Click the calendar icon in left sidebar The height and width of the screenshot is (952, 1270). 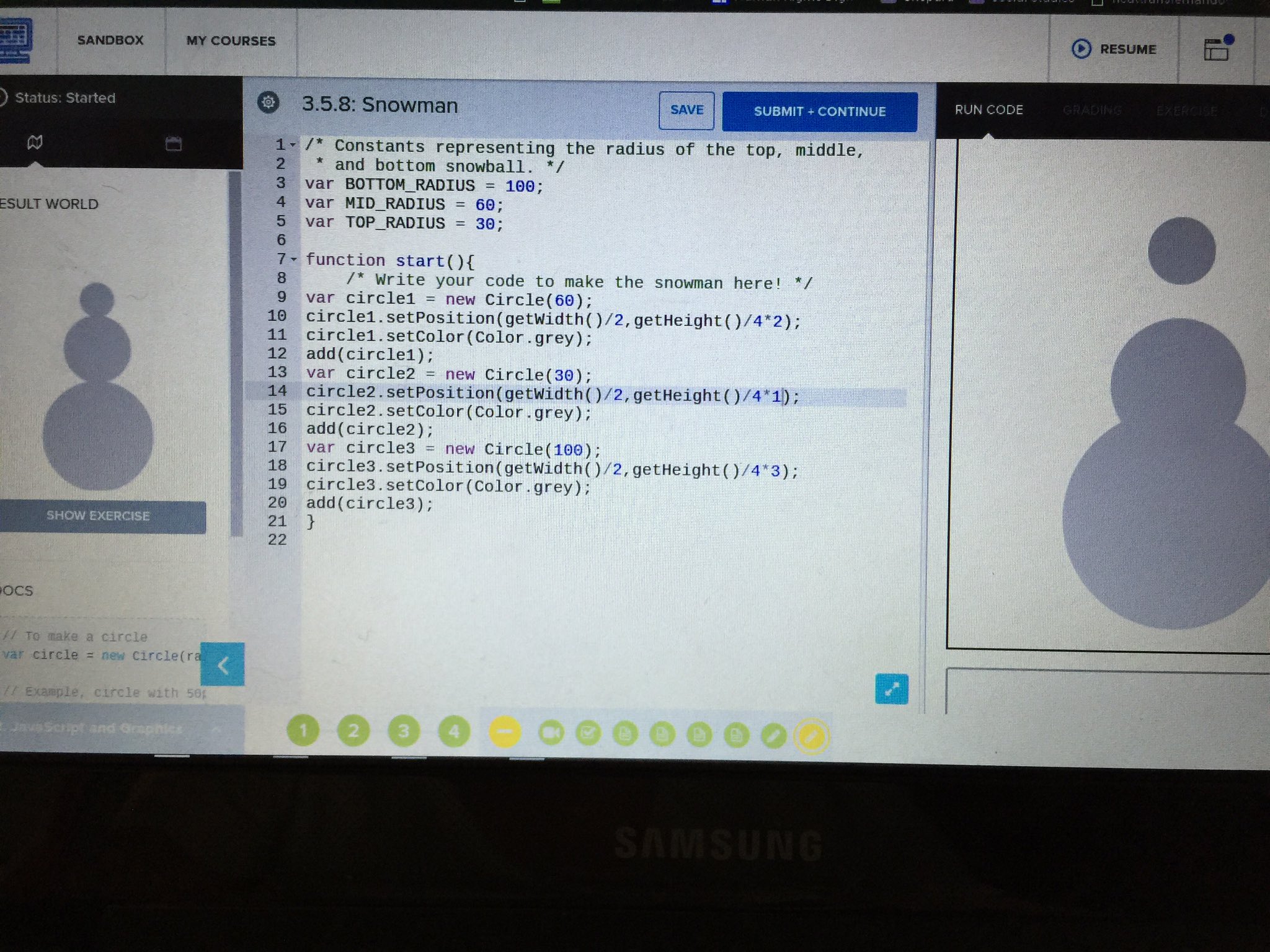coord(174,144)
